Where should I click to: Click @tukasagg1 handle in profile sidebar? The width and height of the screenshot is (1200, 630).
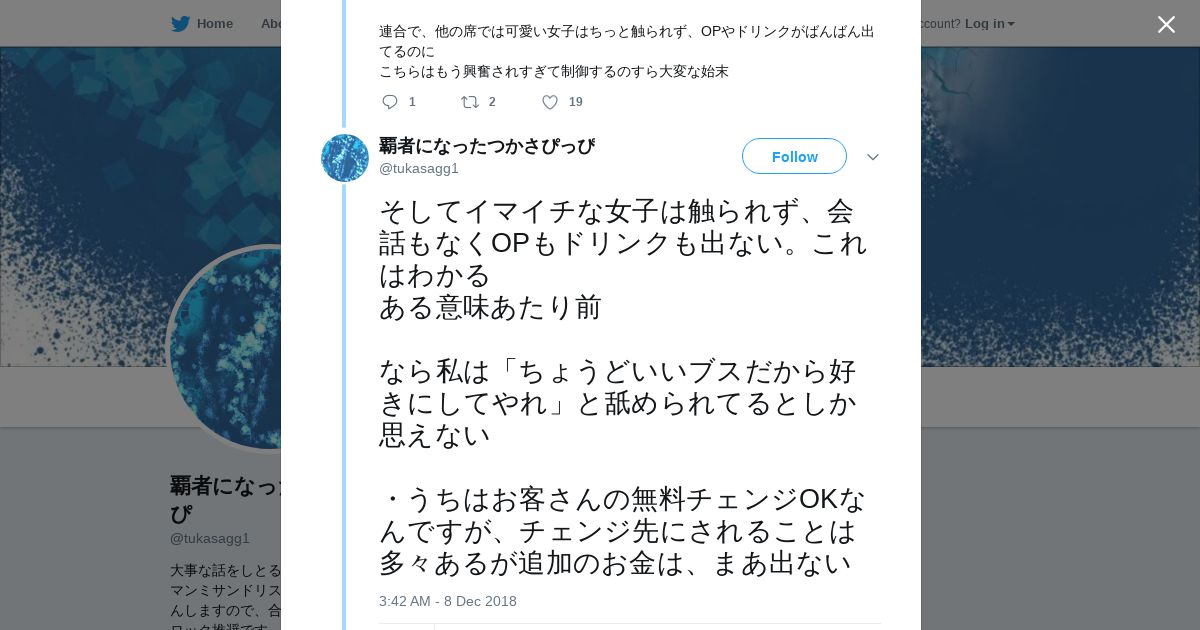(210, 538)
